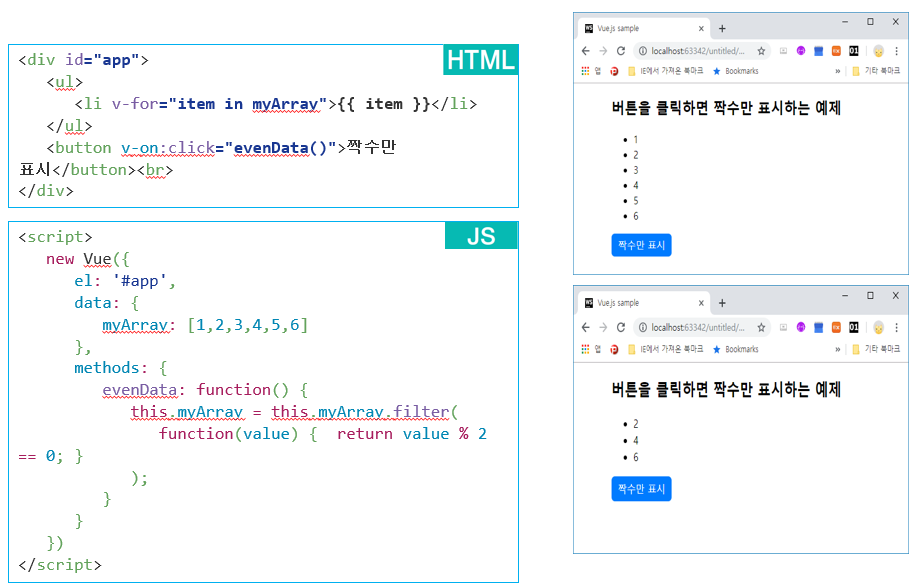This screenshot has width=916, height=588.
Task: Click '짝수만 표시' button below the 2, 4, 6 list
Action: (641, 489)
